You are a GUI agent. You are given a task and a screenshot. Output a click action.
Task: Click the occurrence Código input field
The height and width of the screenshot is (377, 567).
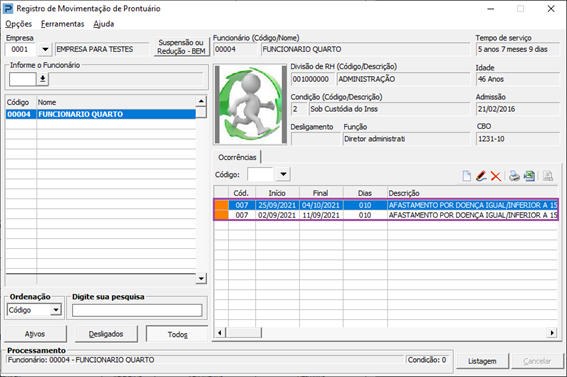[260, 175]
